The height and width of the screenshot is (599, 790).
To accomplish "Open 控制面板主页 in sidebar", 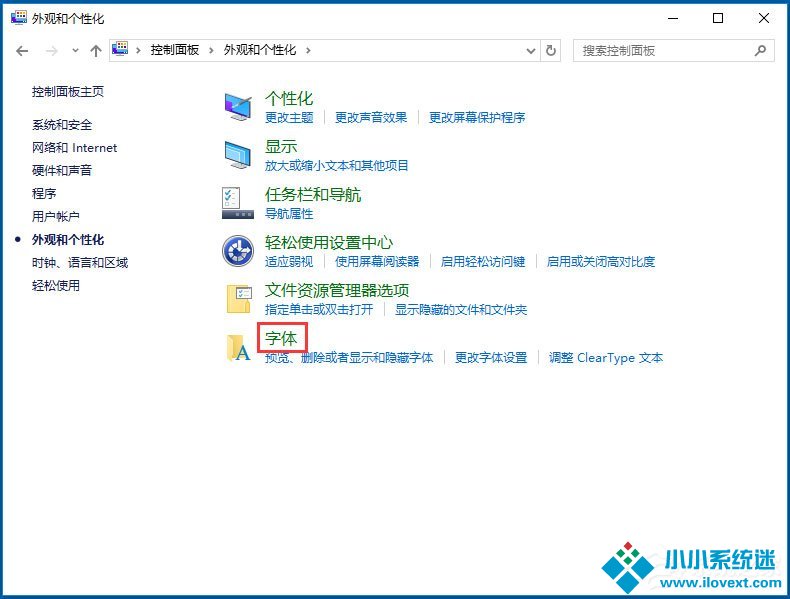I will tap(68, 92).
